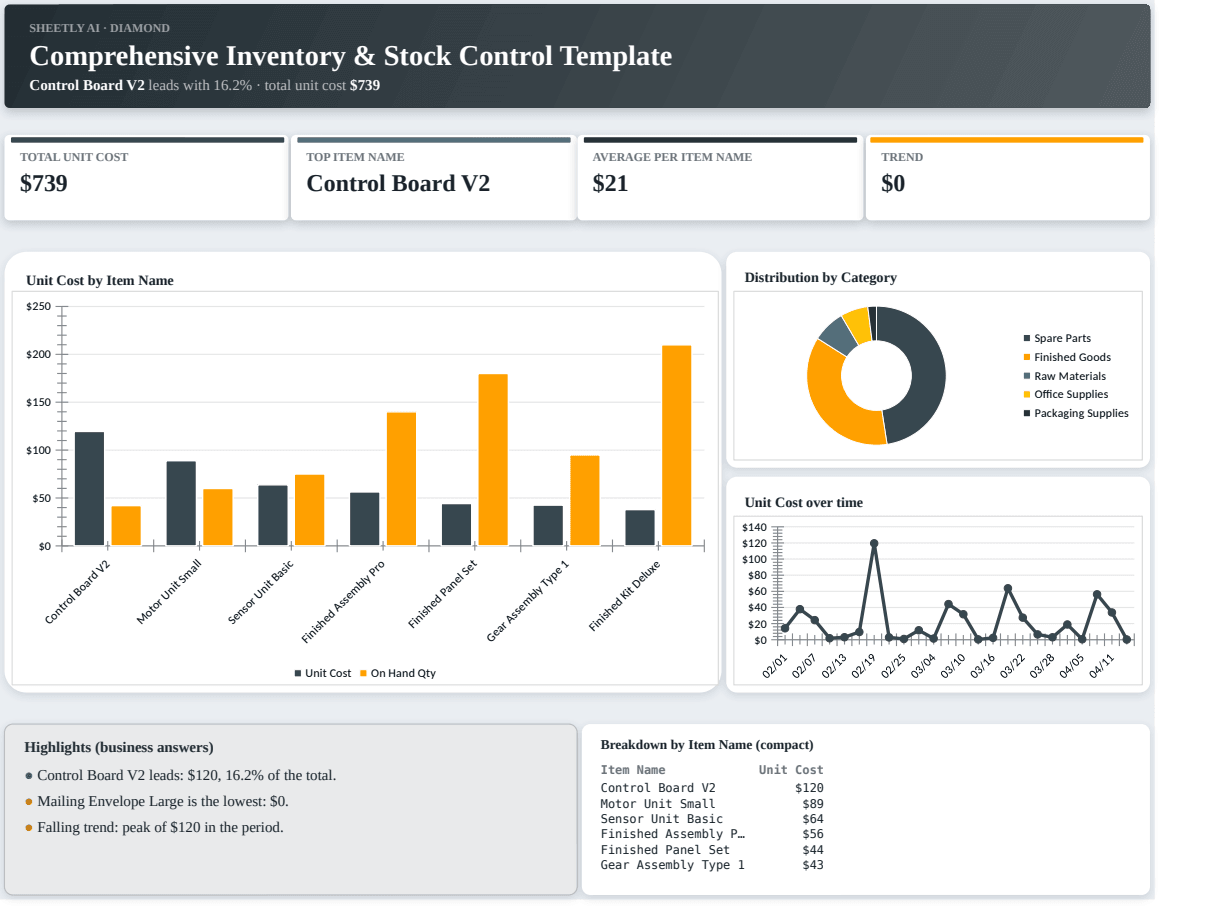Screen dimensions: 1227x922
Task: Click the Trend $0 value
Action: [893, 184]
